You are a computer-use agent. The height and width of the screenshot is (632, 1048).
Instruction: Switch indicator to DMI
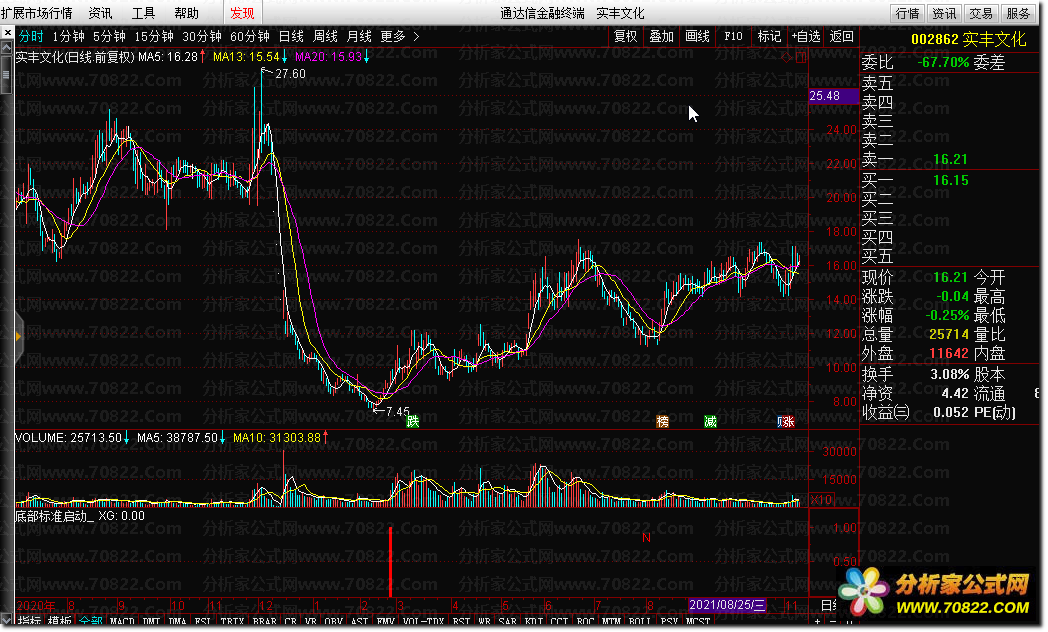[x=152, y=621]
